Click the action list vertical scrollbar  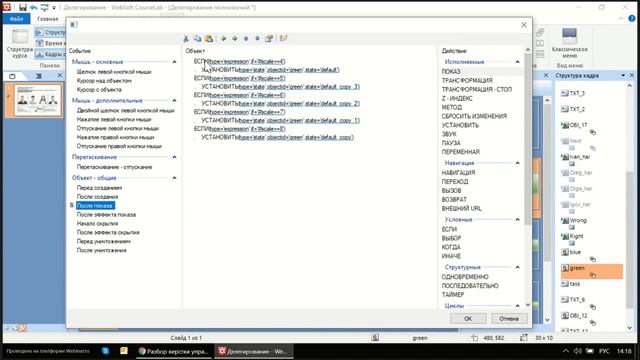tap(528, 139)
